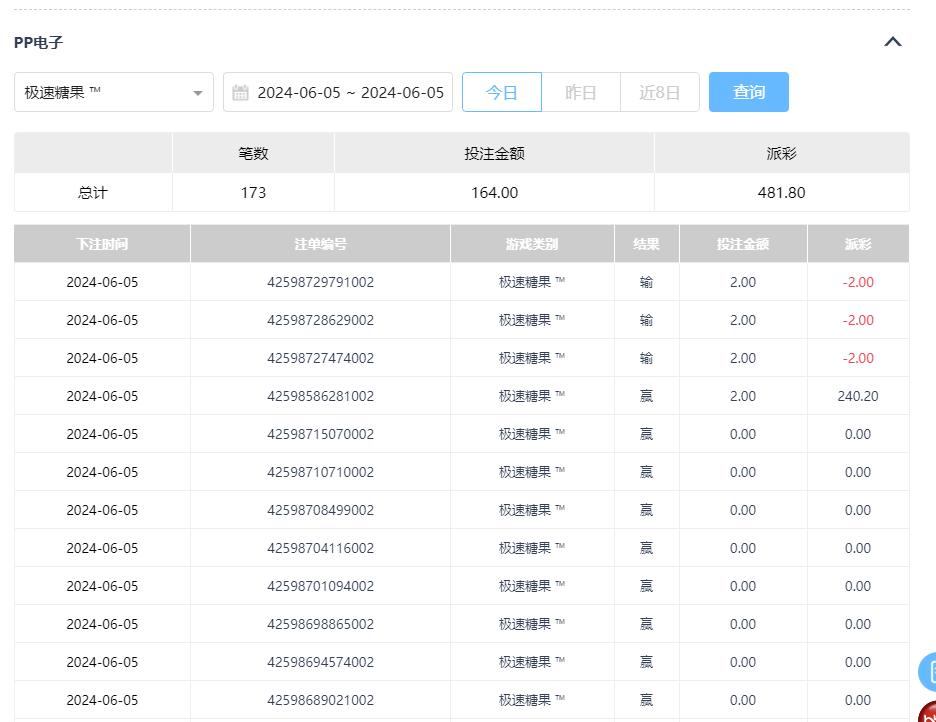Click the 注单编号 column header
936x722 pixels.
pyautogui.click(x=320, y=244)
